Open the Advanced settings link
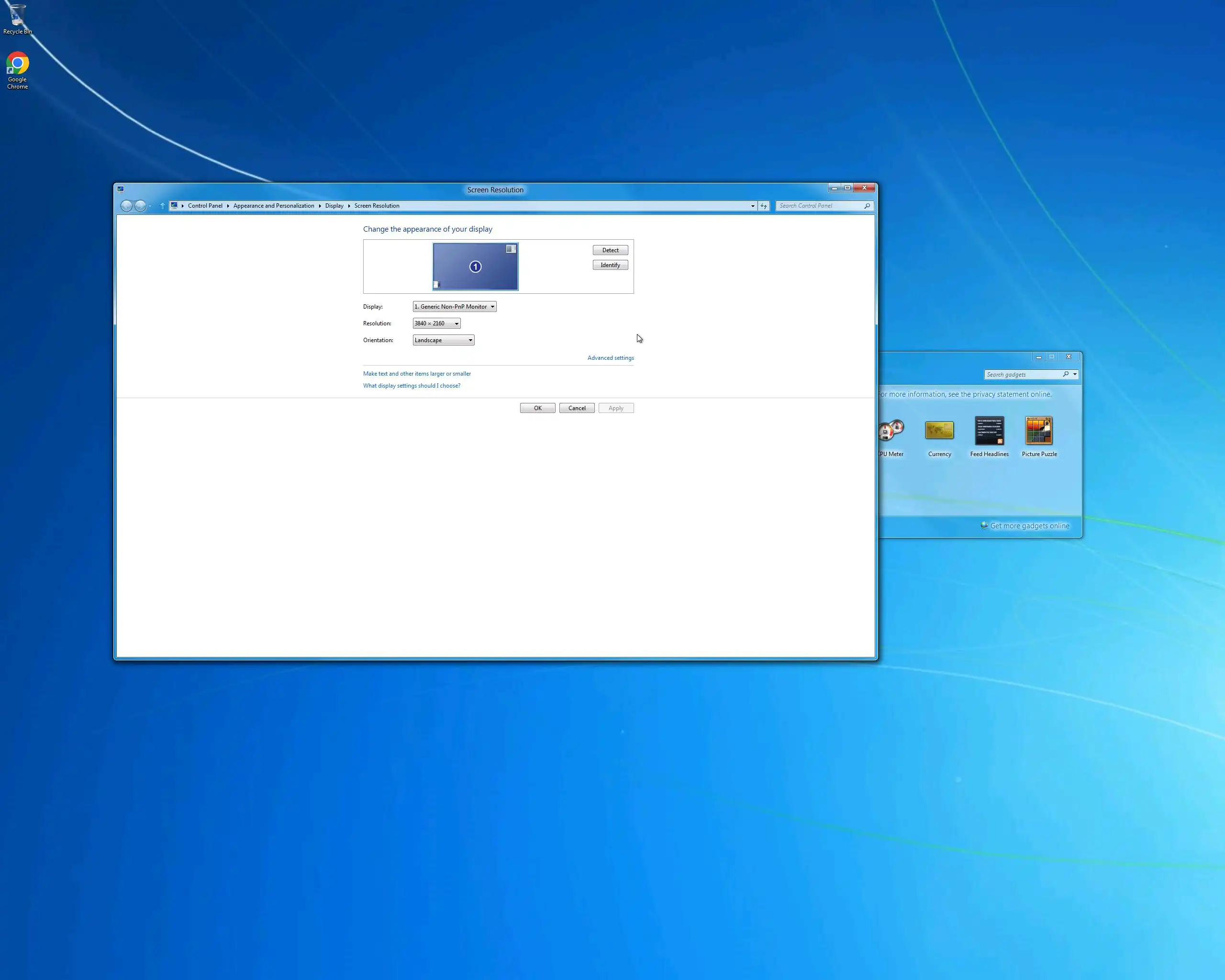Image resolution: width=1225 pixels, height=980 pixels. click(610, 358)
